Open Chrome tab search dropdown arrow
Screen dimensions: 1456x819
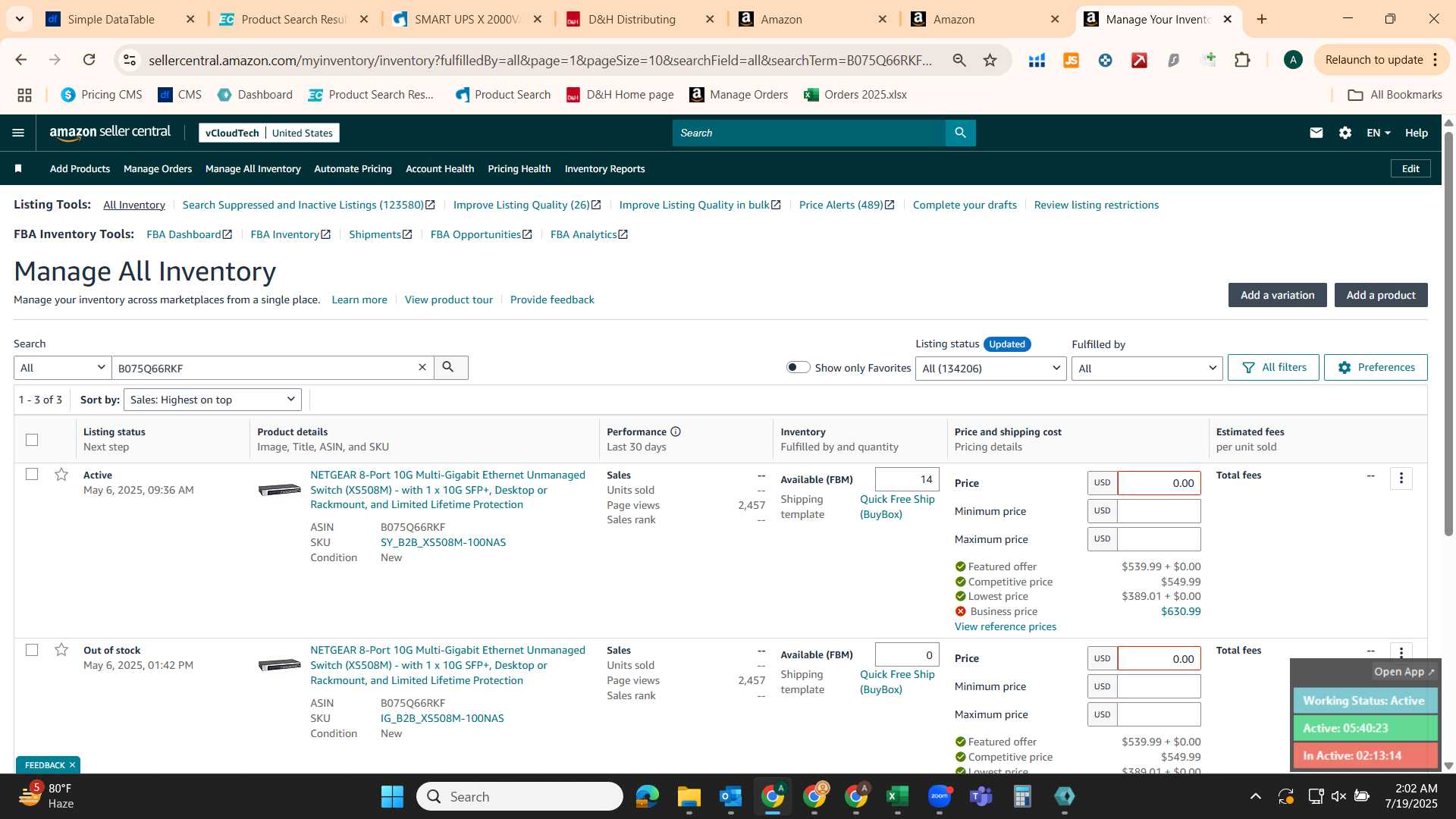point(19,19)
